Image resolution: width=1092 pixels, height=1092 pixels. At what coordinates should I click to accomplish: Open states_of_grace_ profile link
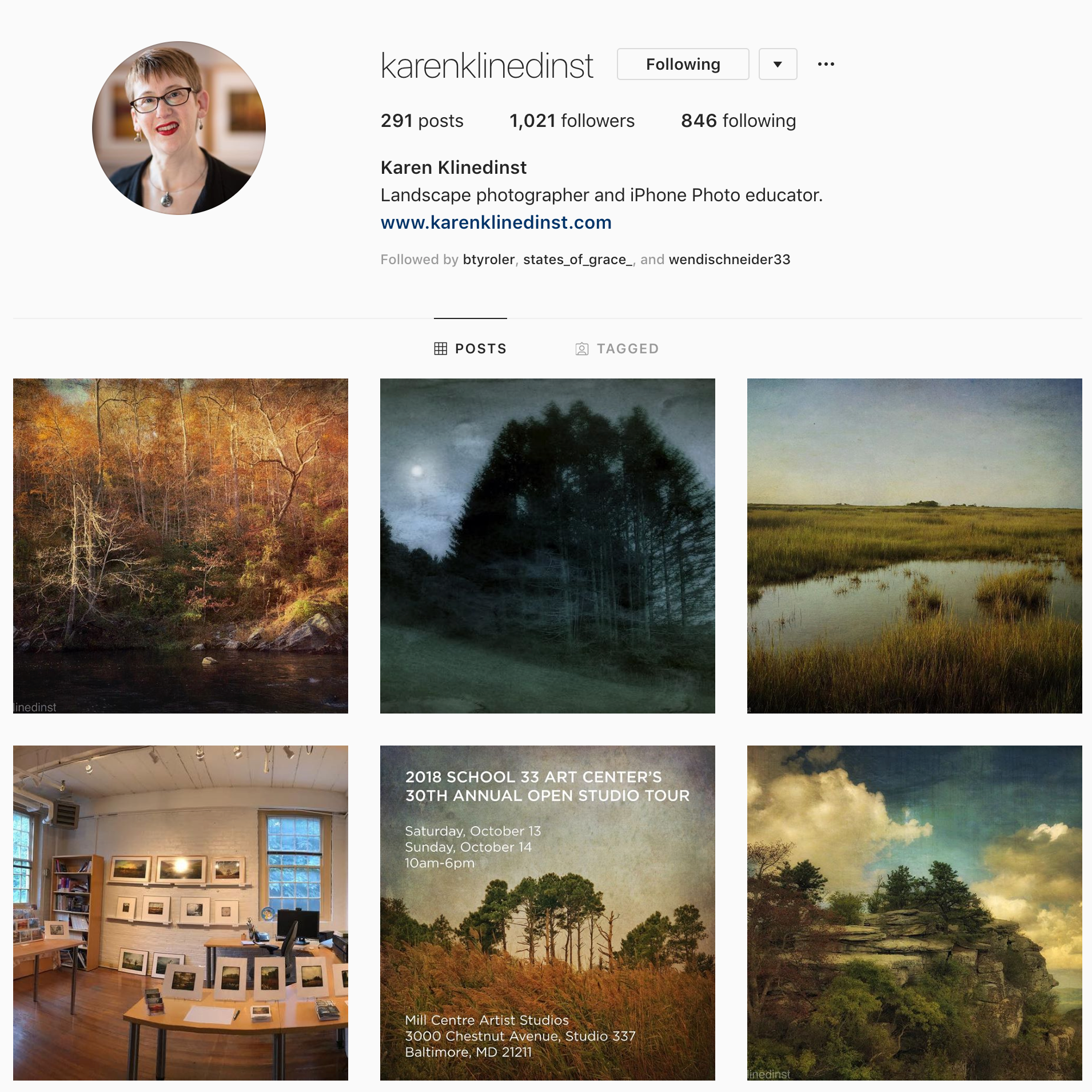coord(577,260)
